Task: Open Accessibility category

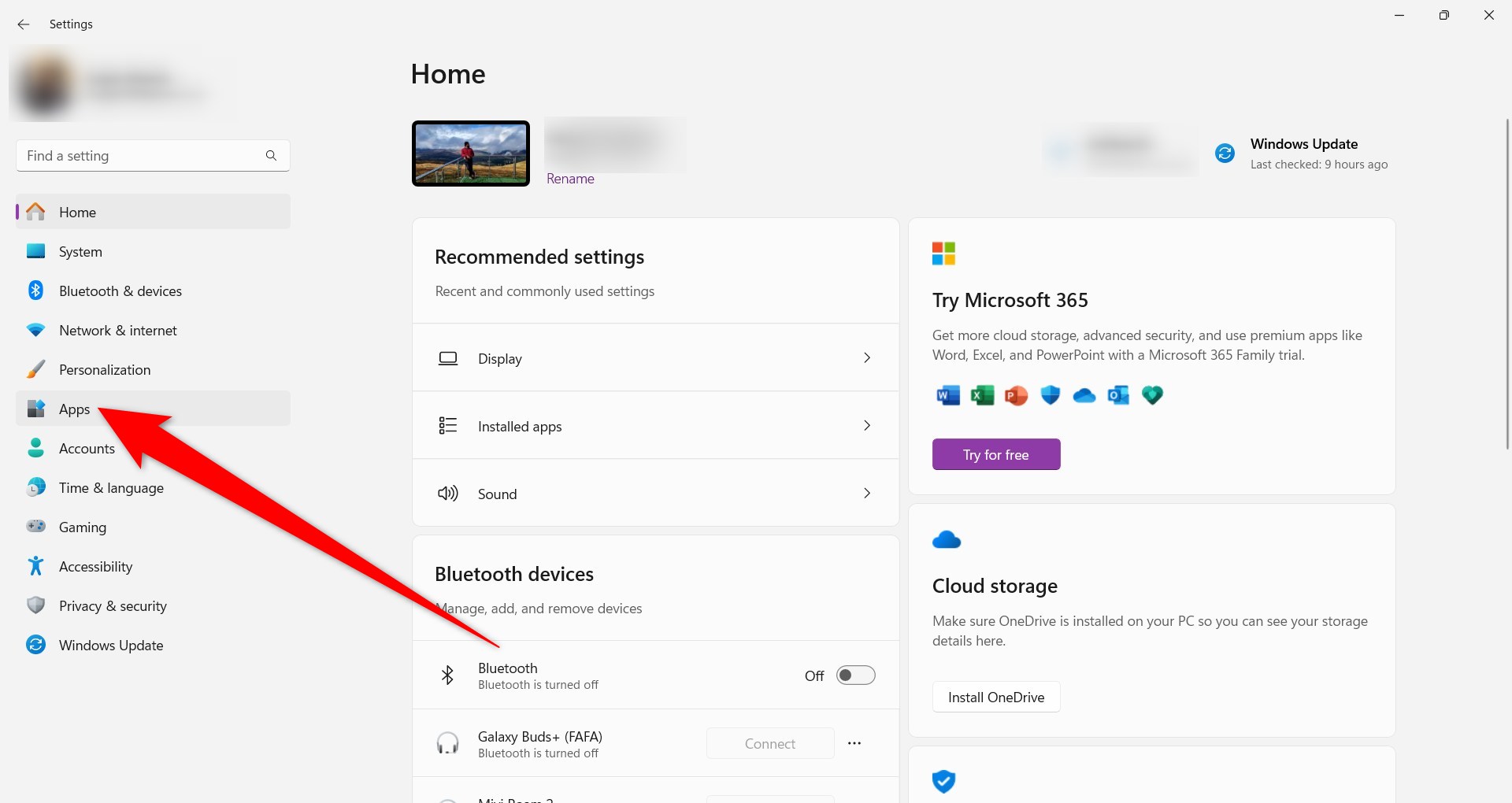Action: [x=153, y=566]
